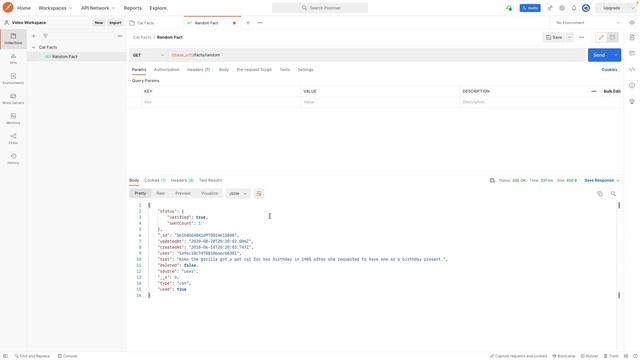Screen dimensions: 640x360
Task: Click the collections filter icon
Action: [x=45, y=36]
